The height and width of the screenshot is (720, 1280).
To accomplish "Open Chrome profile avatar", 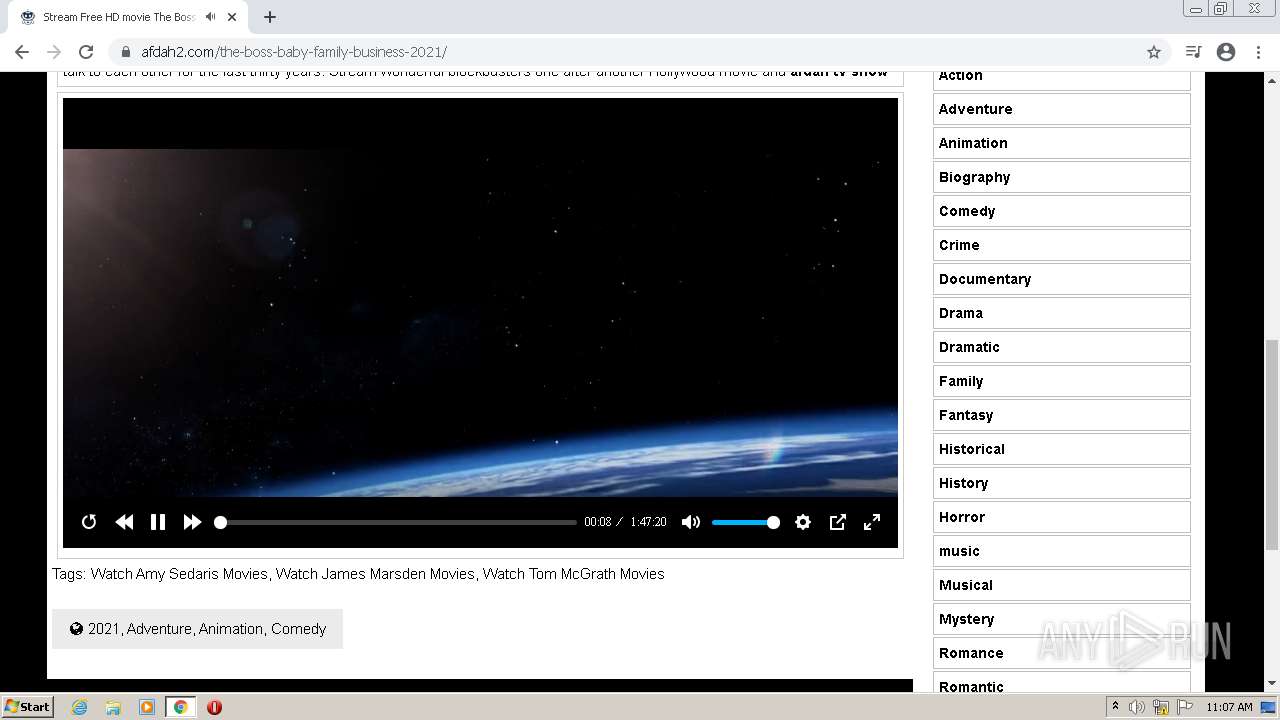I will tap(1226, 52).
